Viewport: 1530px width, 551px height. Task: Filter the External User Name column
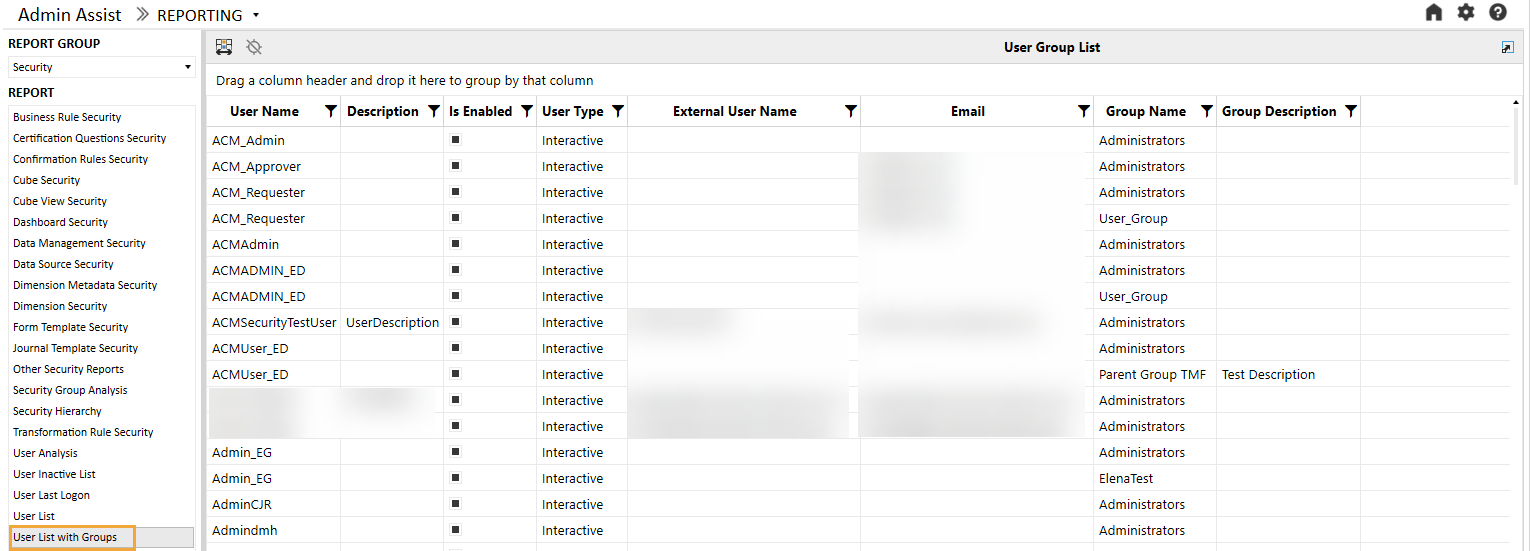[x=851, y=111]
